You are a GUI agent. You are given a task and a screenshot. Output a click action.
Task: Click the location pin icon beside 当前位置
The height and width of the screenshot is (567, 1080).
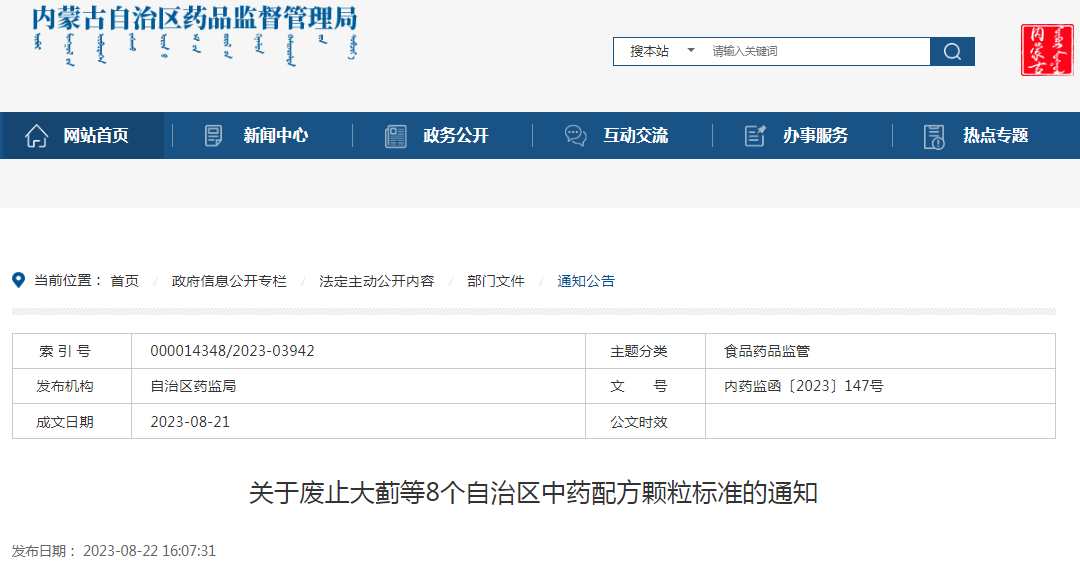coord(19,280)
